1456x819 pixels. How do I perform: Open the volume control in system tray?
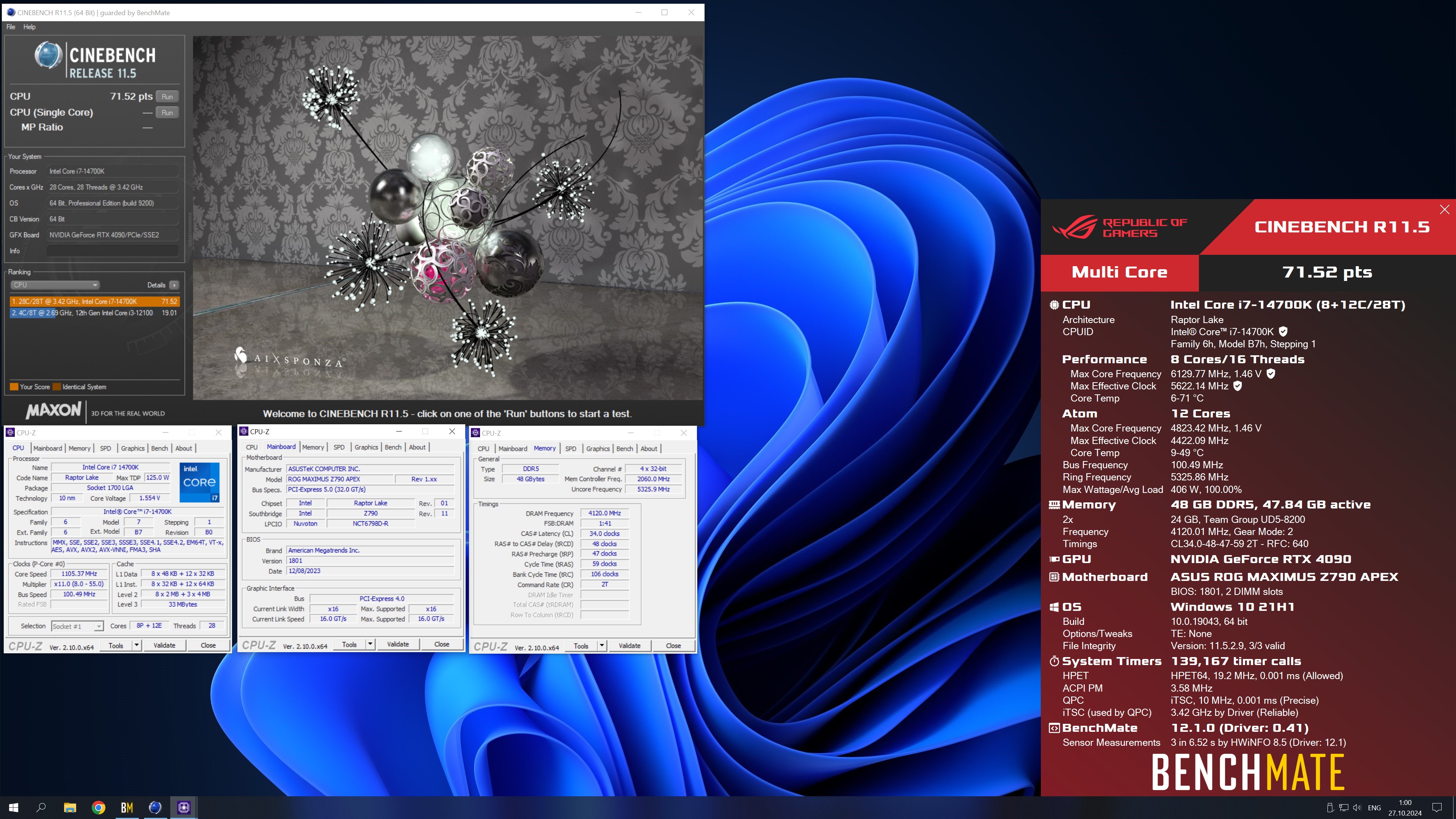1357,808
